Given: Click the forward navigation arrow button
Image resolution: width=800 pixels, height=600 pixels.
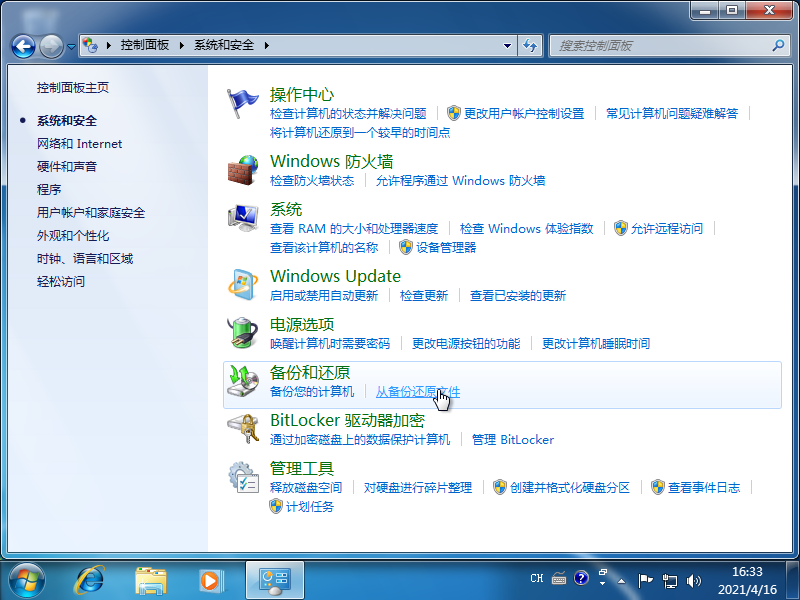Looking at the screenshot, I should 51,46.
